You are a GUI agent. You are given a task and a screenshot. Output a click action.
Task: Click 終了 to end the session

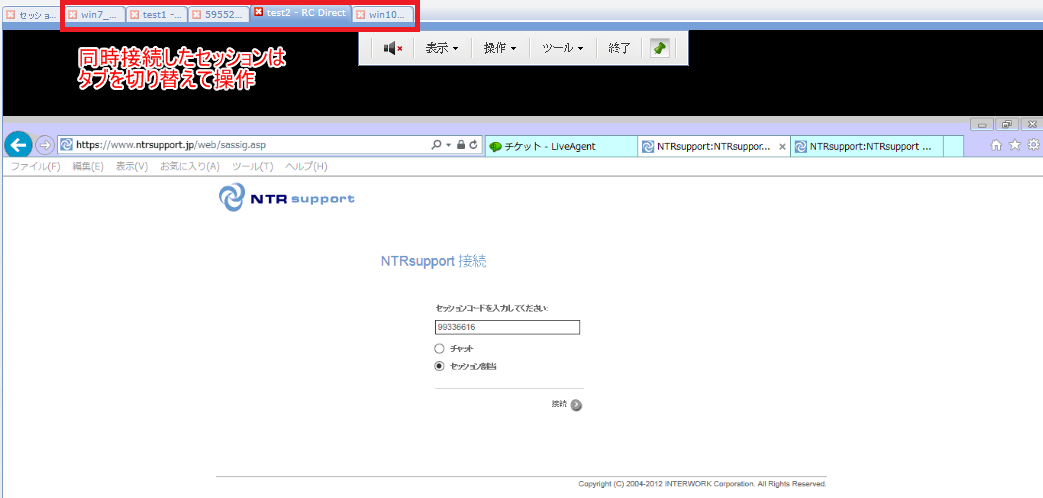point(619,48)
